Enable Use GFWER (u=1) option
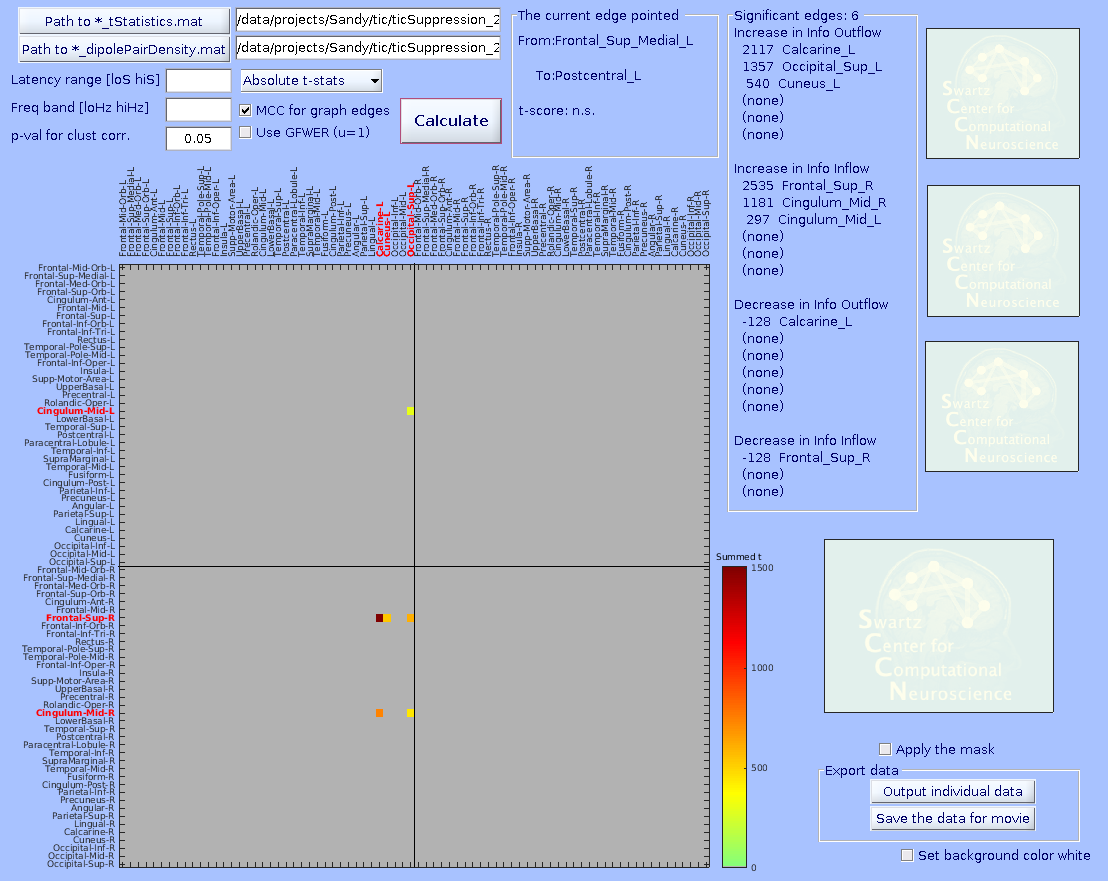This screenshot has height=881, width=1108. (x=246, y=132)
